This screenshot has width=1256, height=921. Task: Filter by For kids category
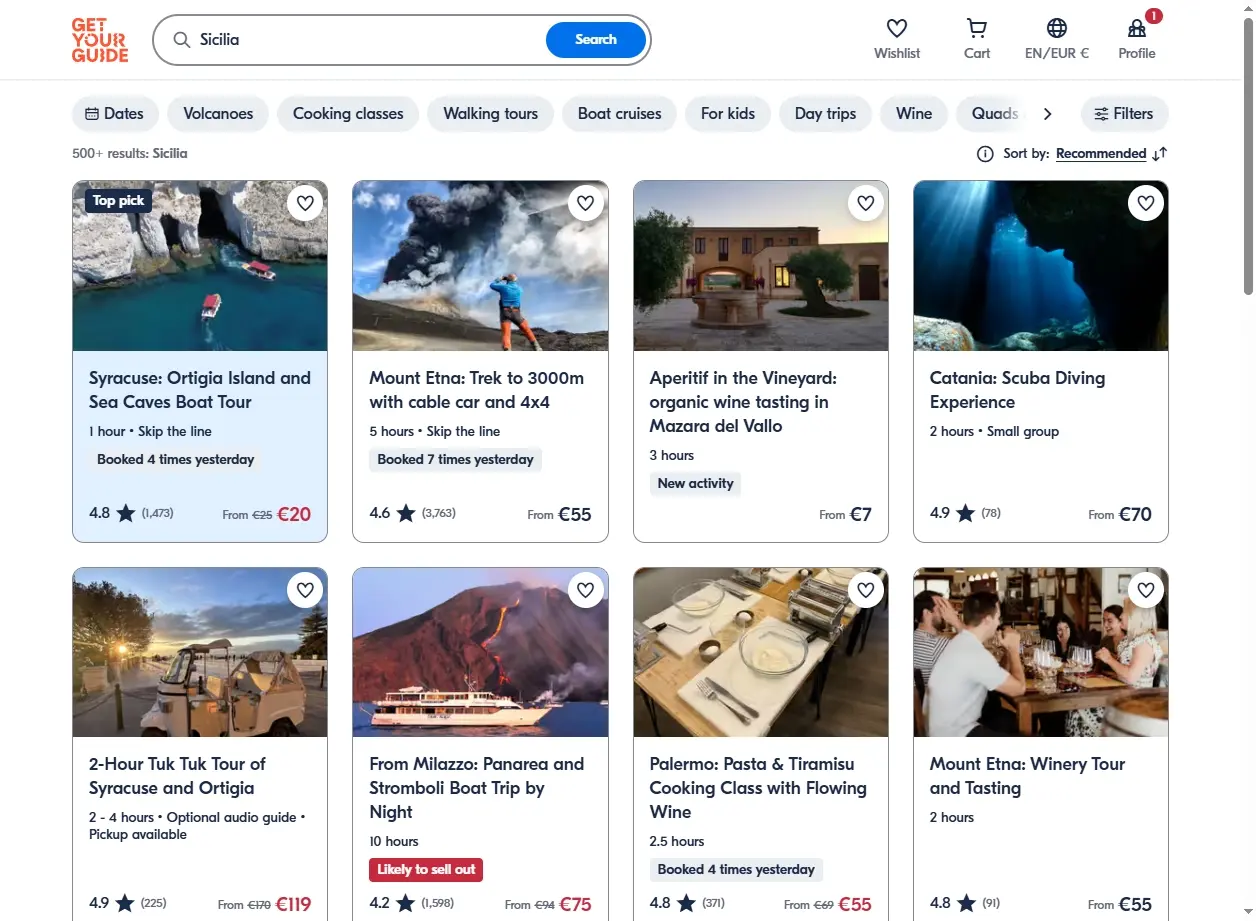tap(728, 114)
